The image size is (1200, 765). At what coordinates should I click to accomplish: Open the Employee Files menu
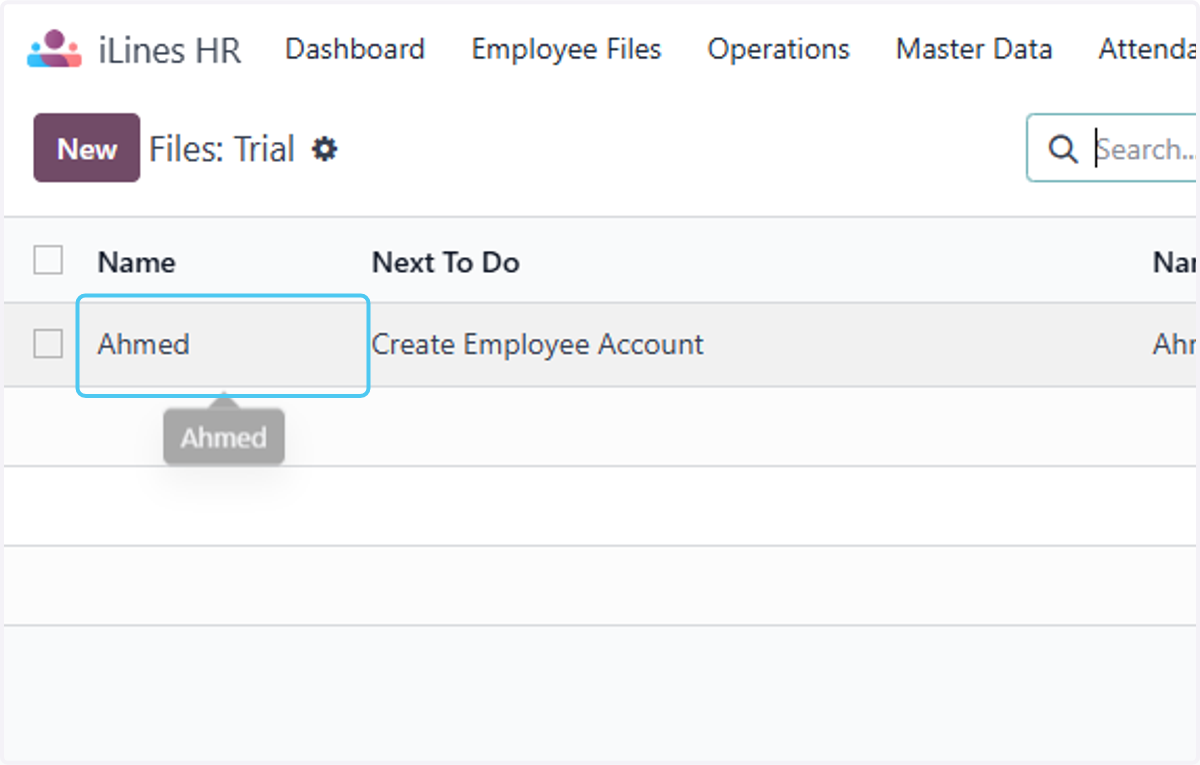click(x=566, y=49)
